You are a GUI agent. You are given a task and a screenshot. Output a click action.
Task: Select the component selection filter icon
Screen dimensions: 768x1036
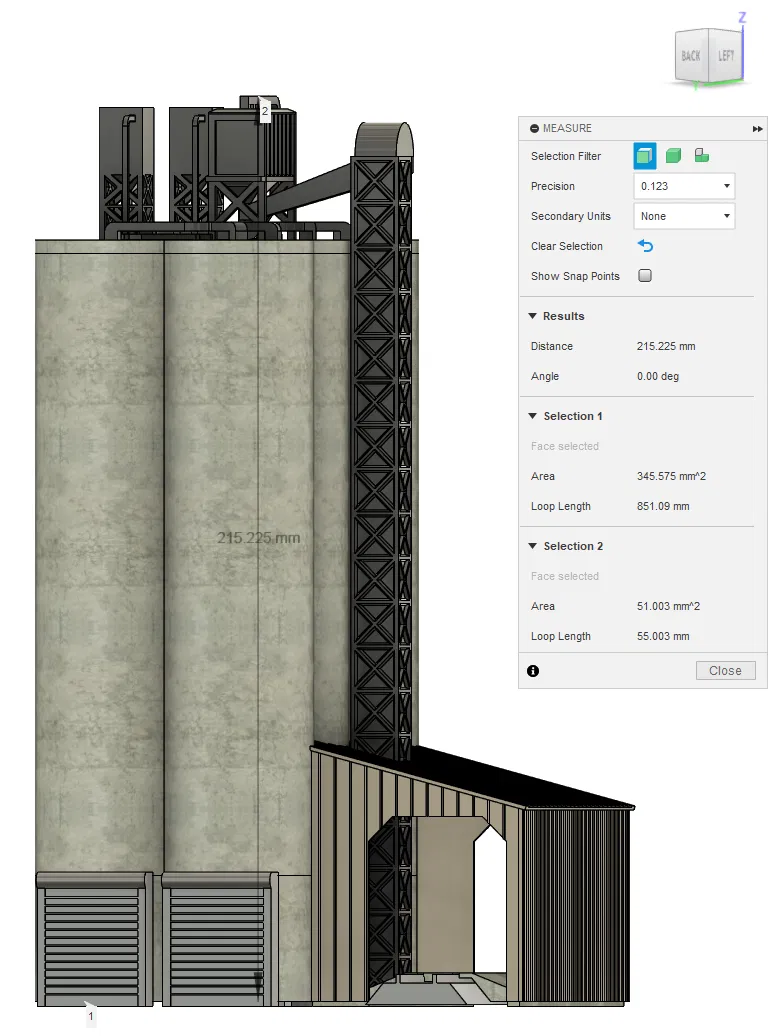(701, 156)
